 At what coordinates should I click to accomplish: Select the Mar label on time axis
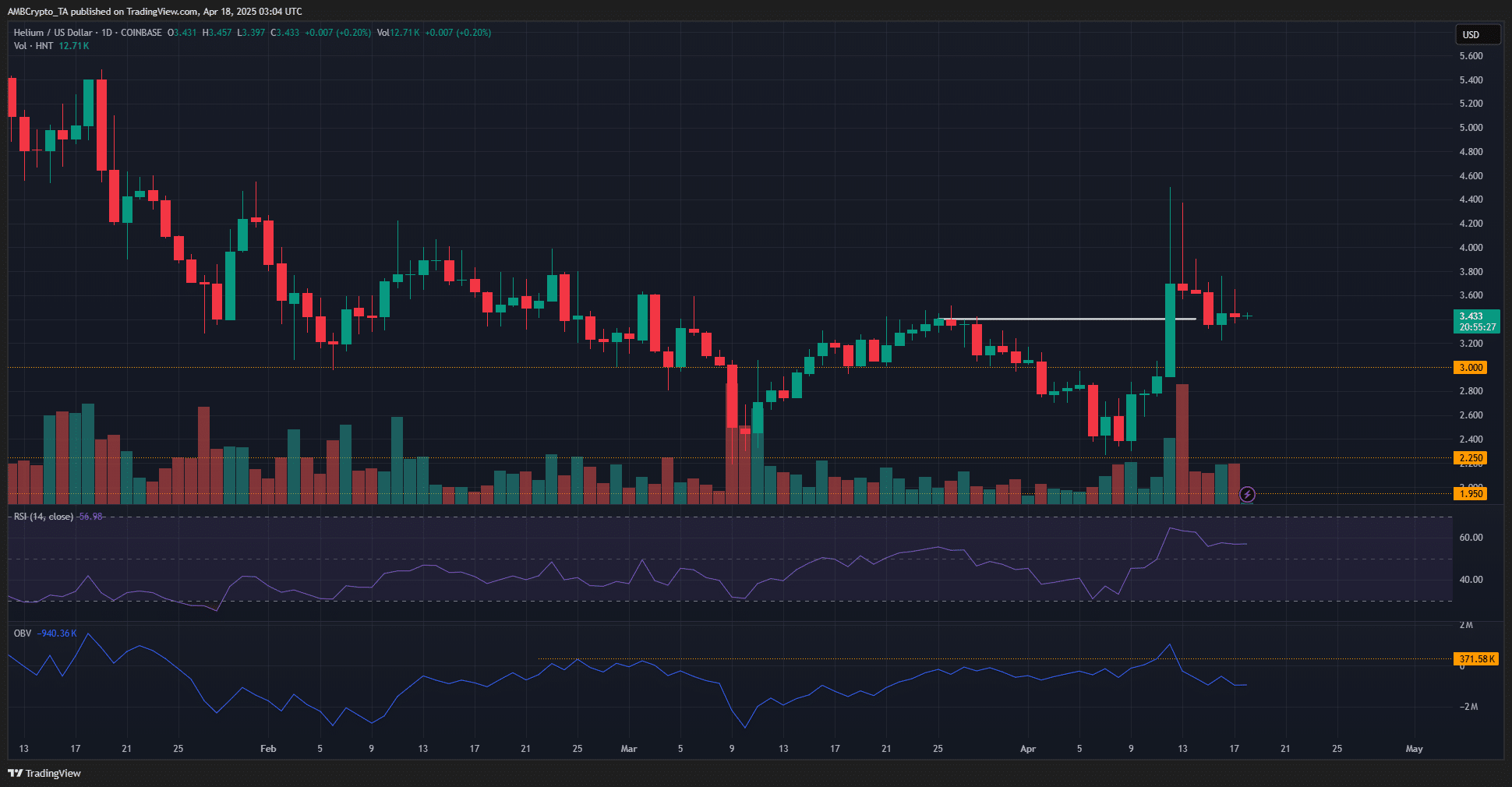coord(629,748)
